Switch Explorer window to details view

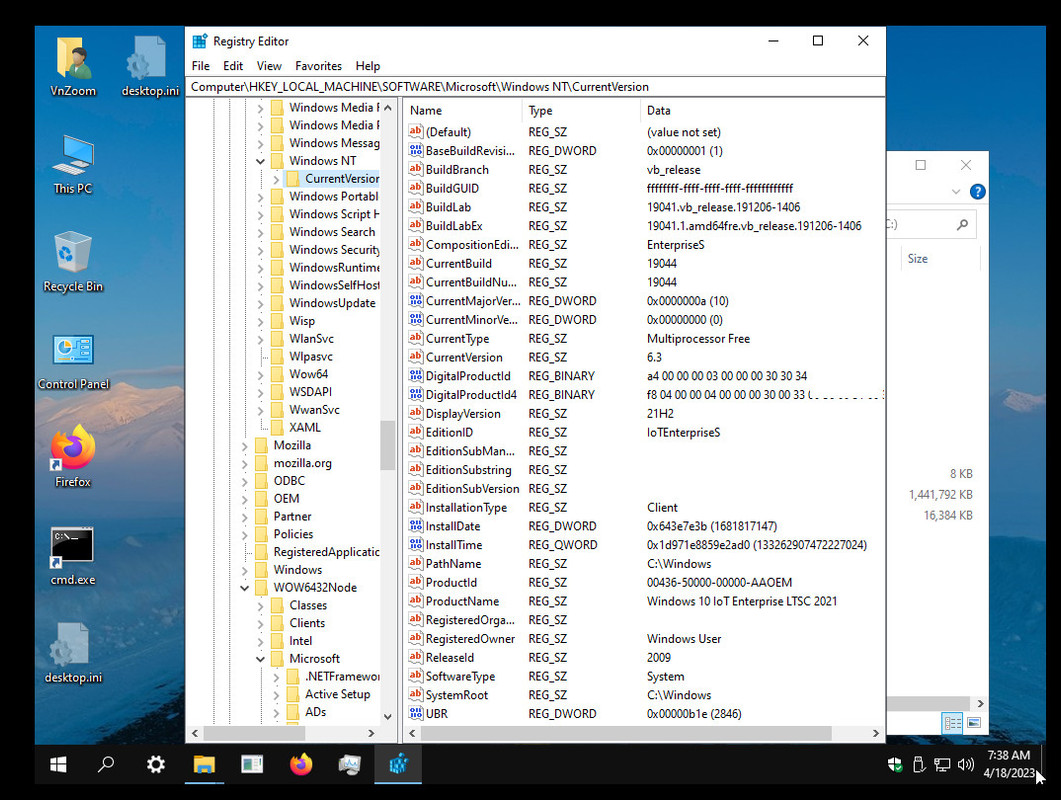(952, 723)
